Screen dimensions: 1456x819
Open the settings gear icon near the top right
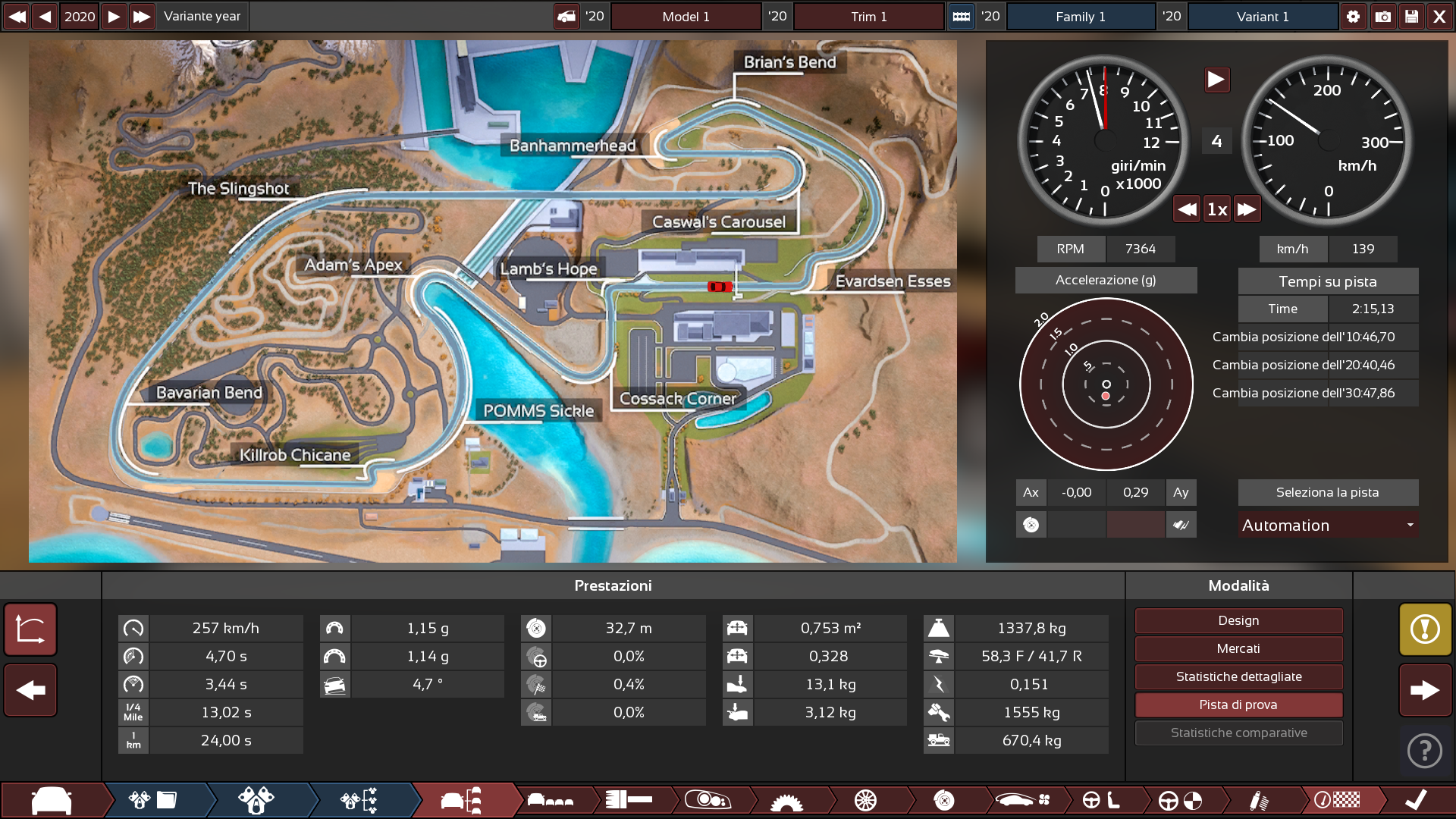[1353, 16]
